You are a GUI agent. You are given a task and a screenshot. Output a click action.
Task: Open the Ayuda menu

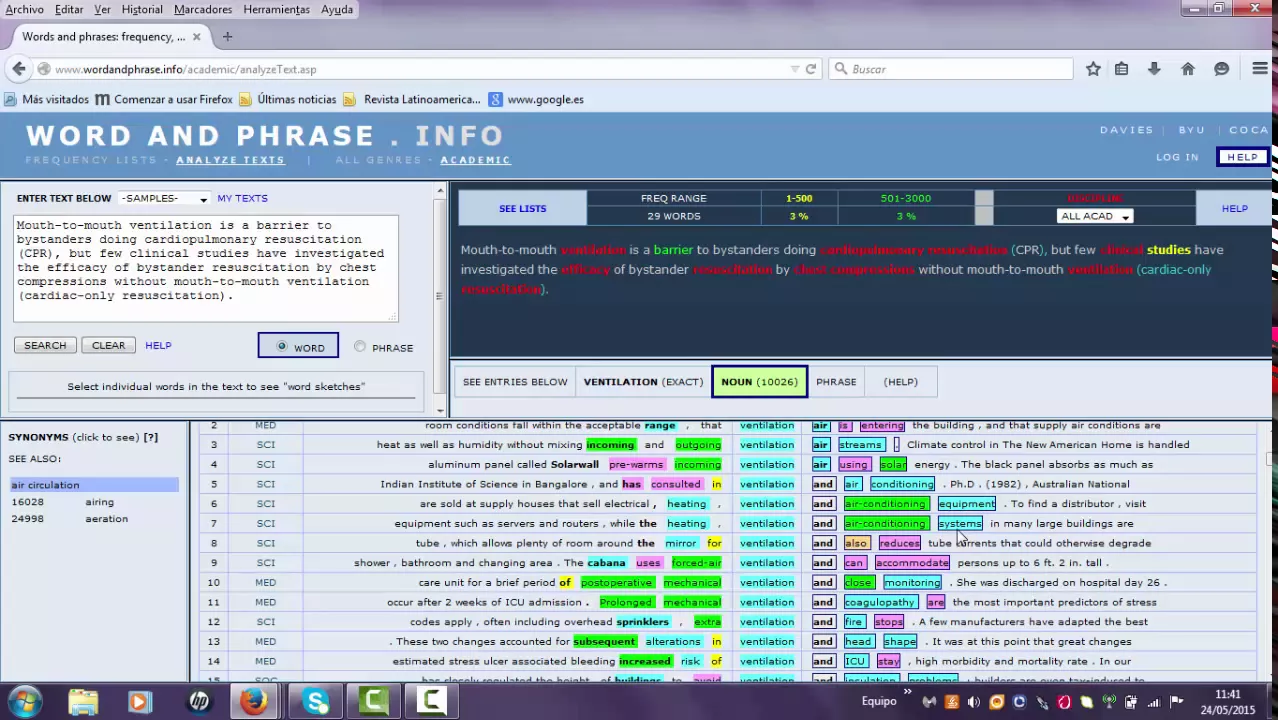click(x=337, y=9)
